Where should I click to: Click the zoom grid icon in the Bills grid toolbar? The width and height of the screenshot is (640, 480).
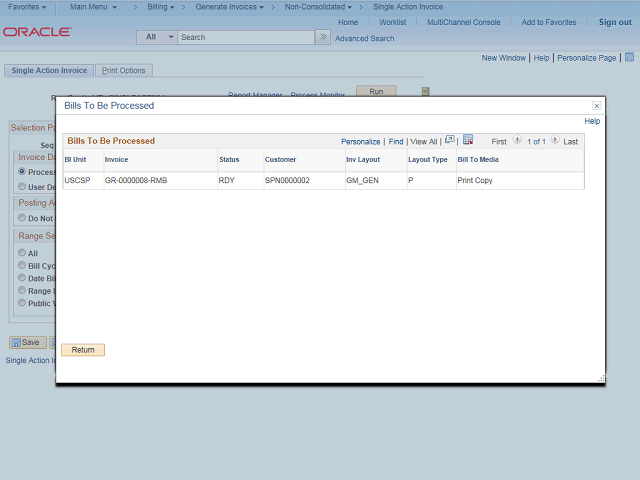449,140
